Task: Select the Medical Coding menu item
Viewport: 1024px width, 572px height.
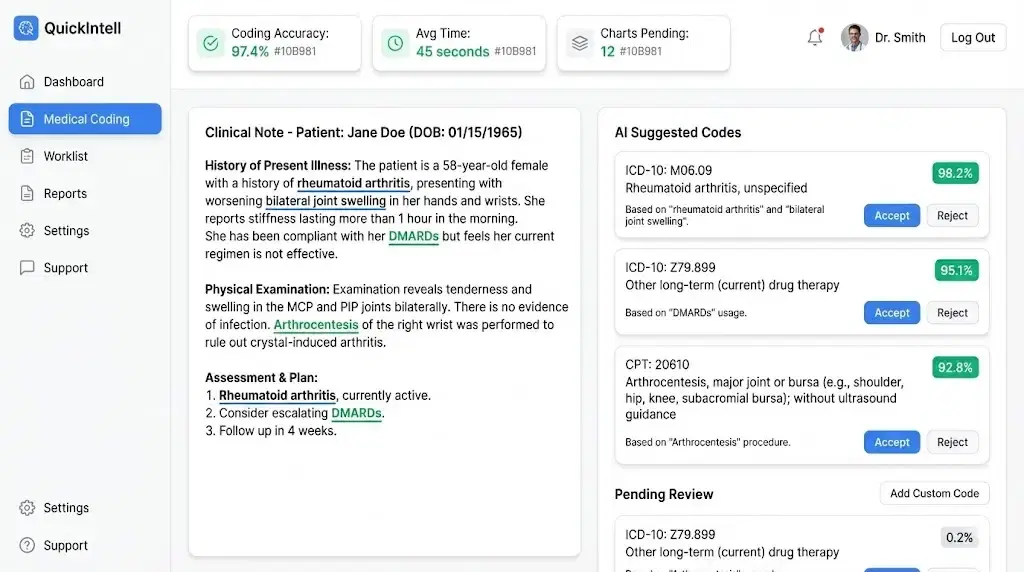Action: (85, 119)
